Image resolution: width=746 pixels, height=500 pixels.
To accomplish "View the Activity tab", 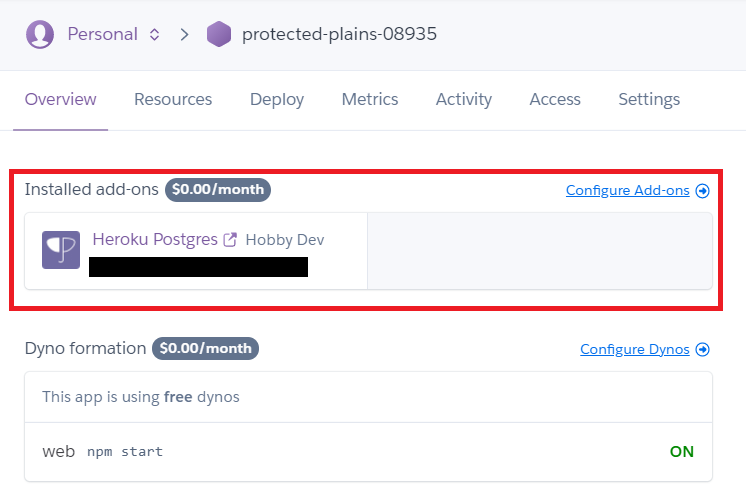I will [x=464, y=99].
